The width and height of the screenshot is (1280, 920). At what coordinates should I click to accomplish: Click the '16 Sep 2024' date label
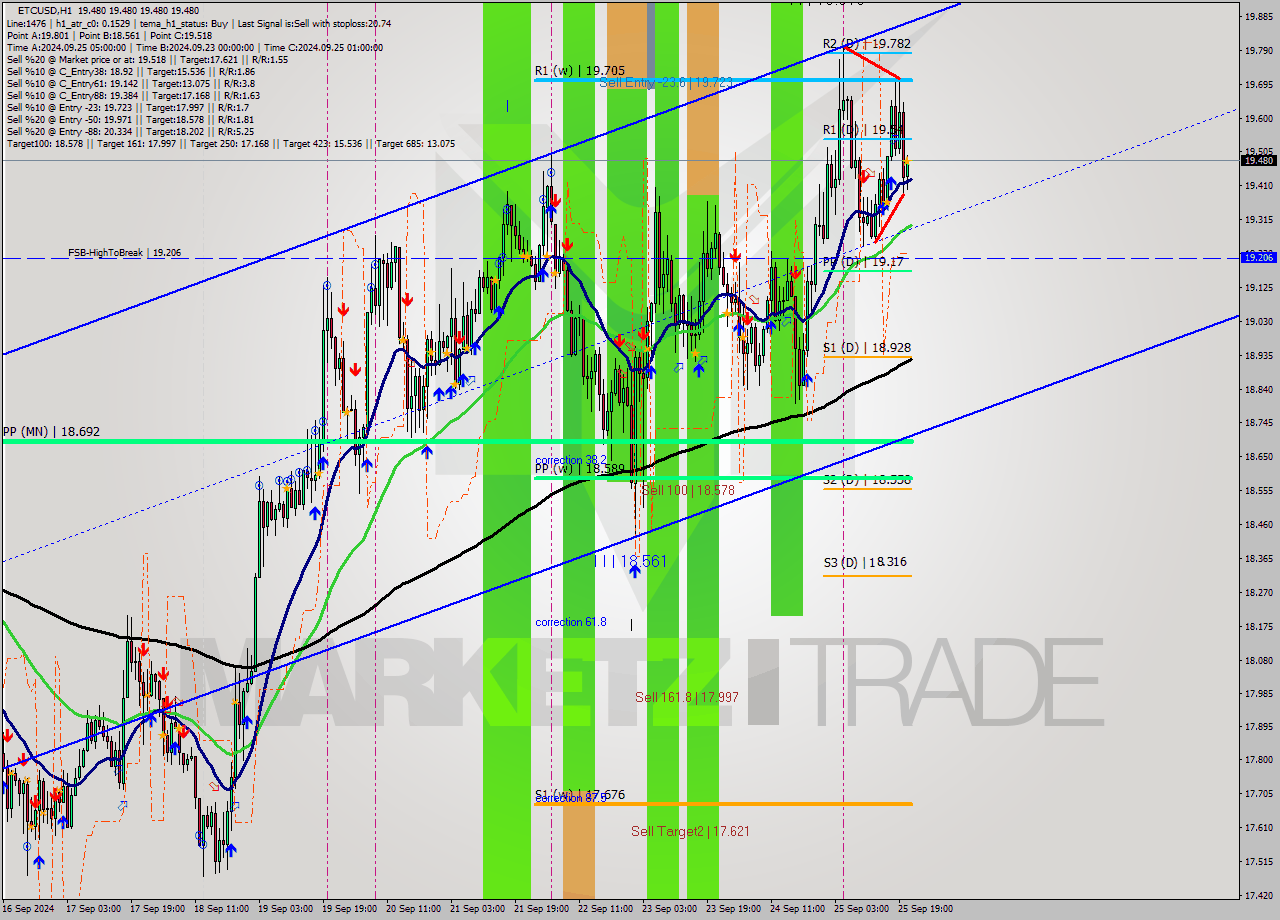pos(28,909)
